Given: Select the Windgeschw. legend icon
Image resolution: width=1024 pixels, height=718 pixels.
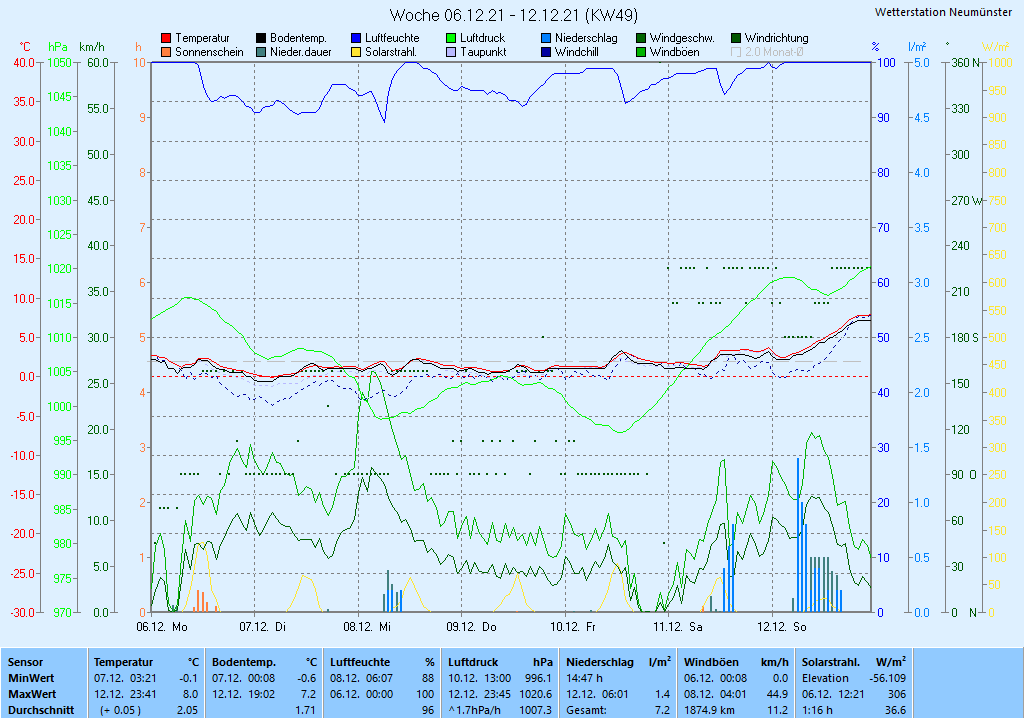Looking at the screenshot, I should pyautogui.click(x=641, y=38).
